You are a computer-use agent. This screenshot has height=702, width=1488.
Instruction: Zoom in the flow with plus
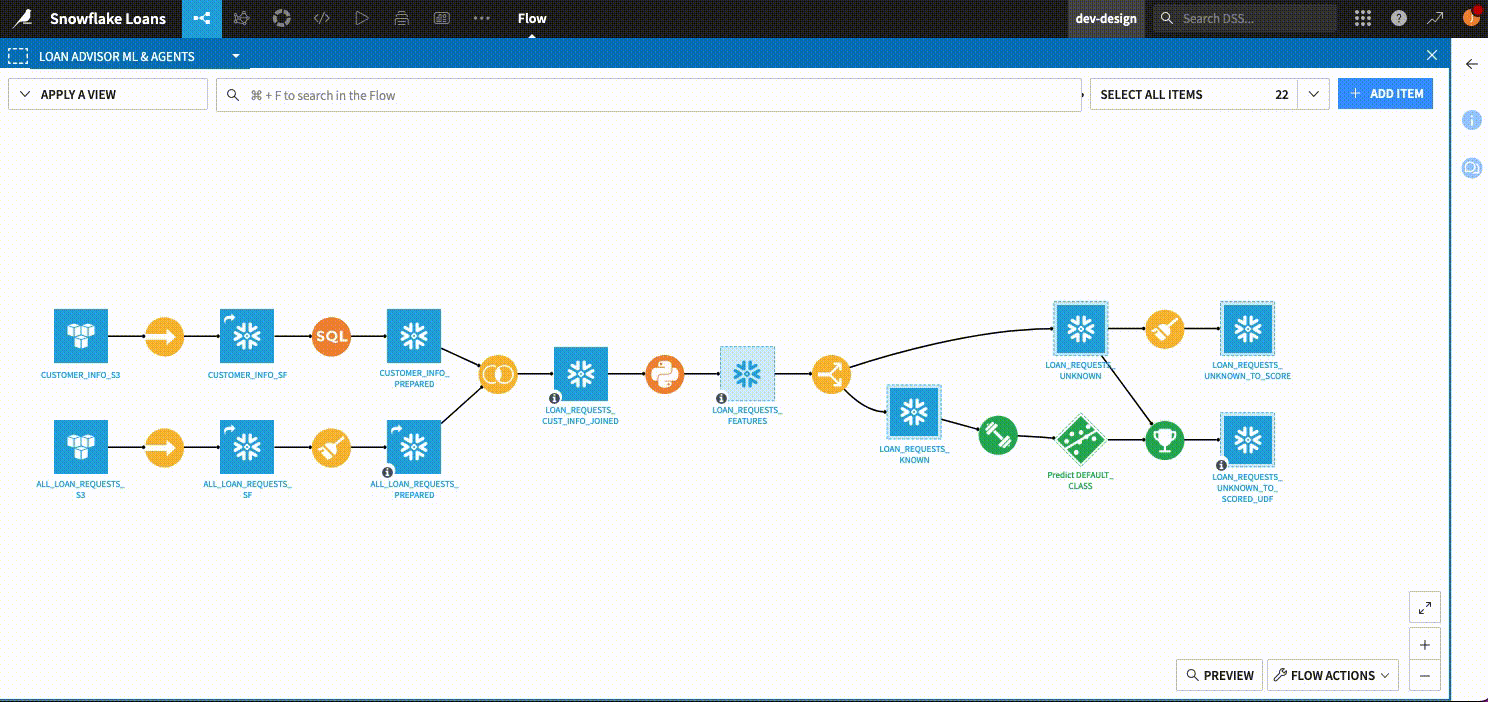pyautogui.click(x=1425, y=645)
